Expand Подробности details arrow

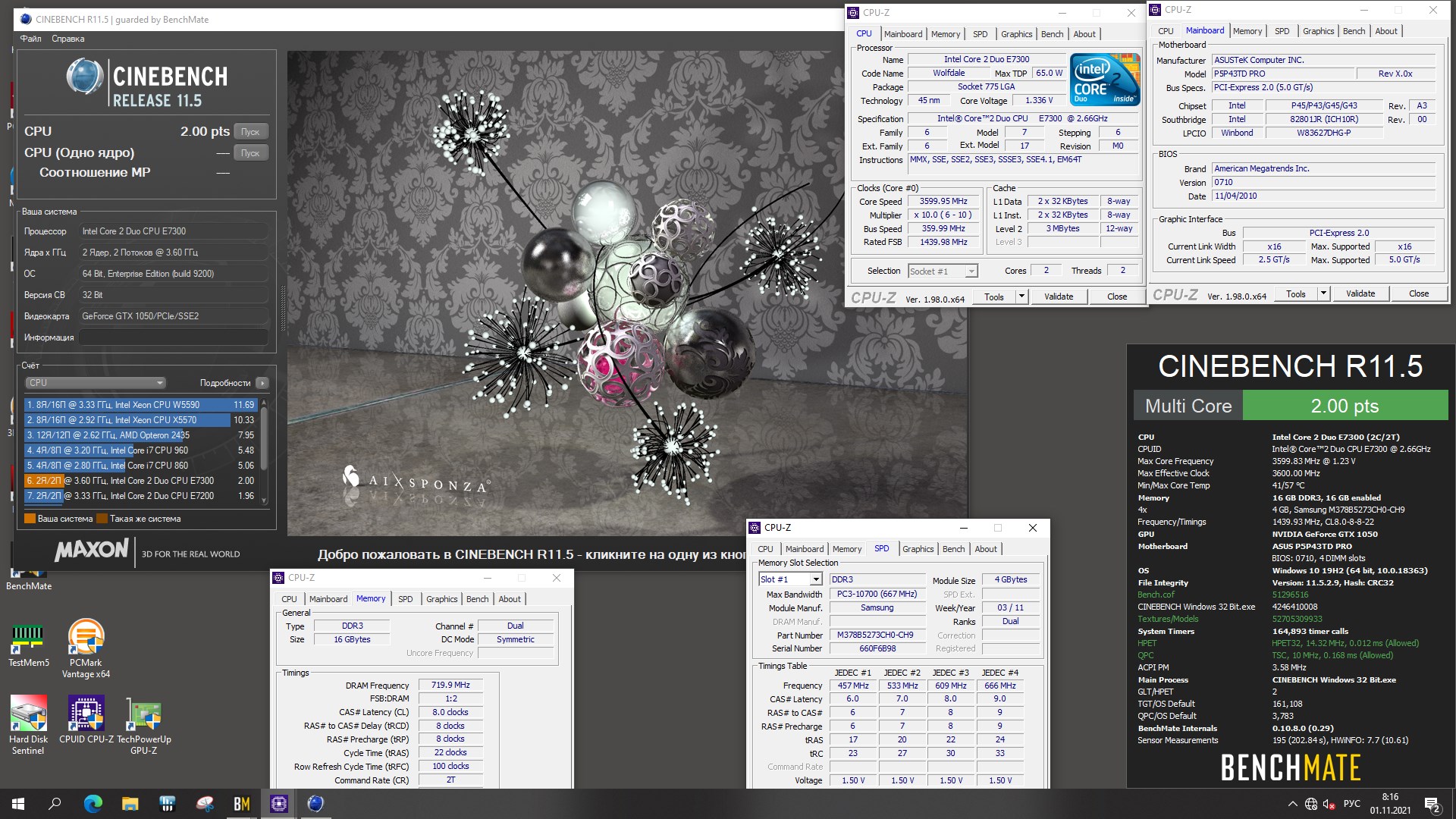(x=262, y=383)
